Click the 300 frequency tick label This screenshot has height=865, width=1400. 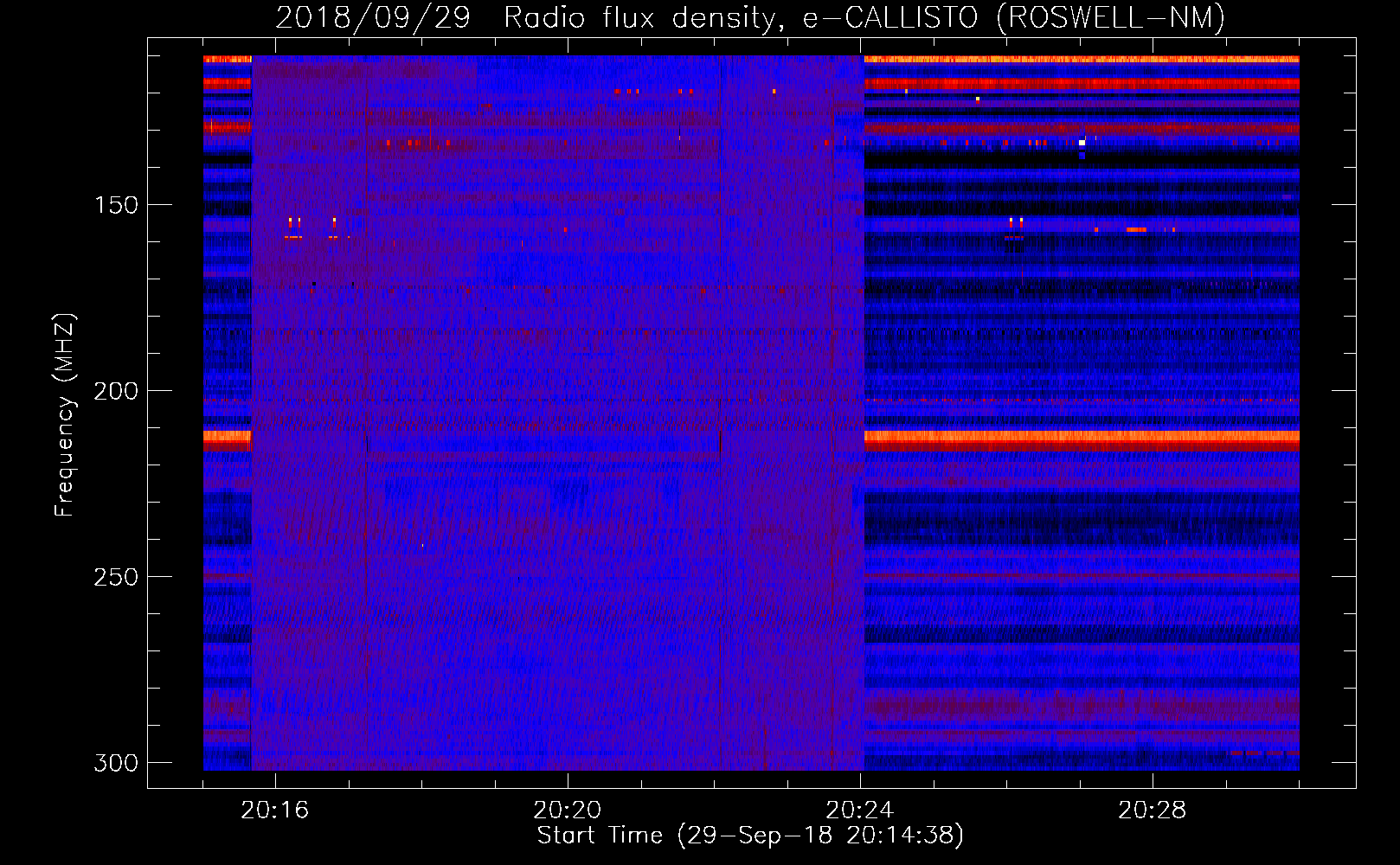[x=116, y=763]
